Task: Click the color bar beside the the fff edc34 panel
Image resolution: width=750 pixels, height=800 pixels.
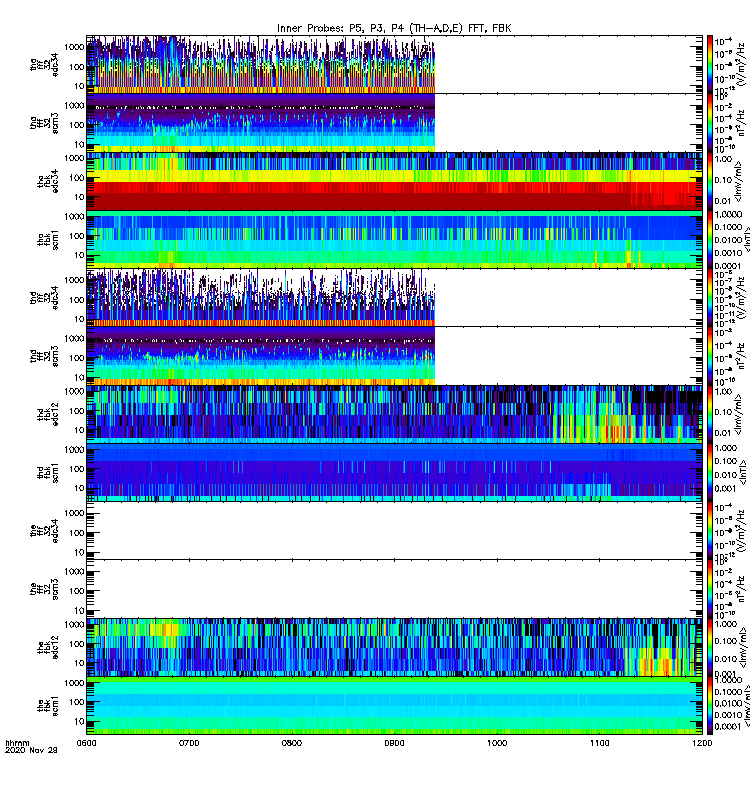Action: click(710, 531)
